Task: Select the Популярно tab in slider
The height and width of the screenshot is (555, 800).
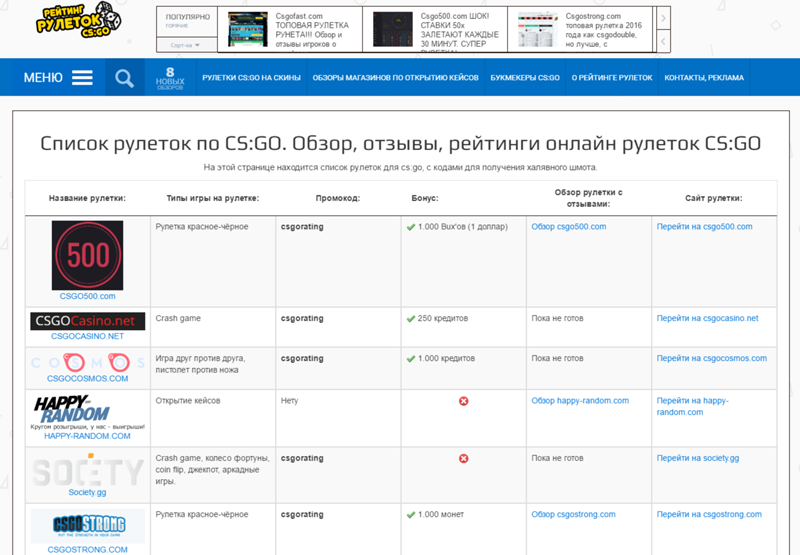Action: (x=187, y=17)
